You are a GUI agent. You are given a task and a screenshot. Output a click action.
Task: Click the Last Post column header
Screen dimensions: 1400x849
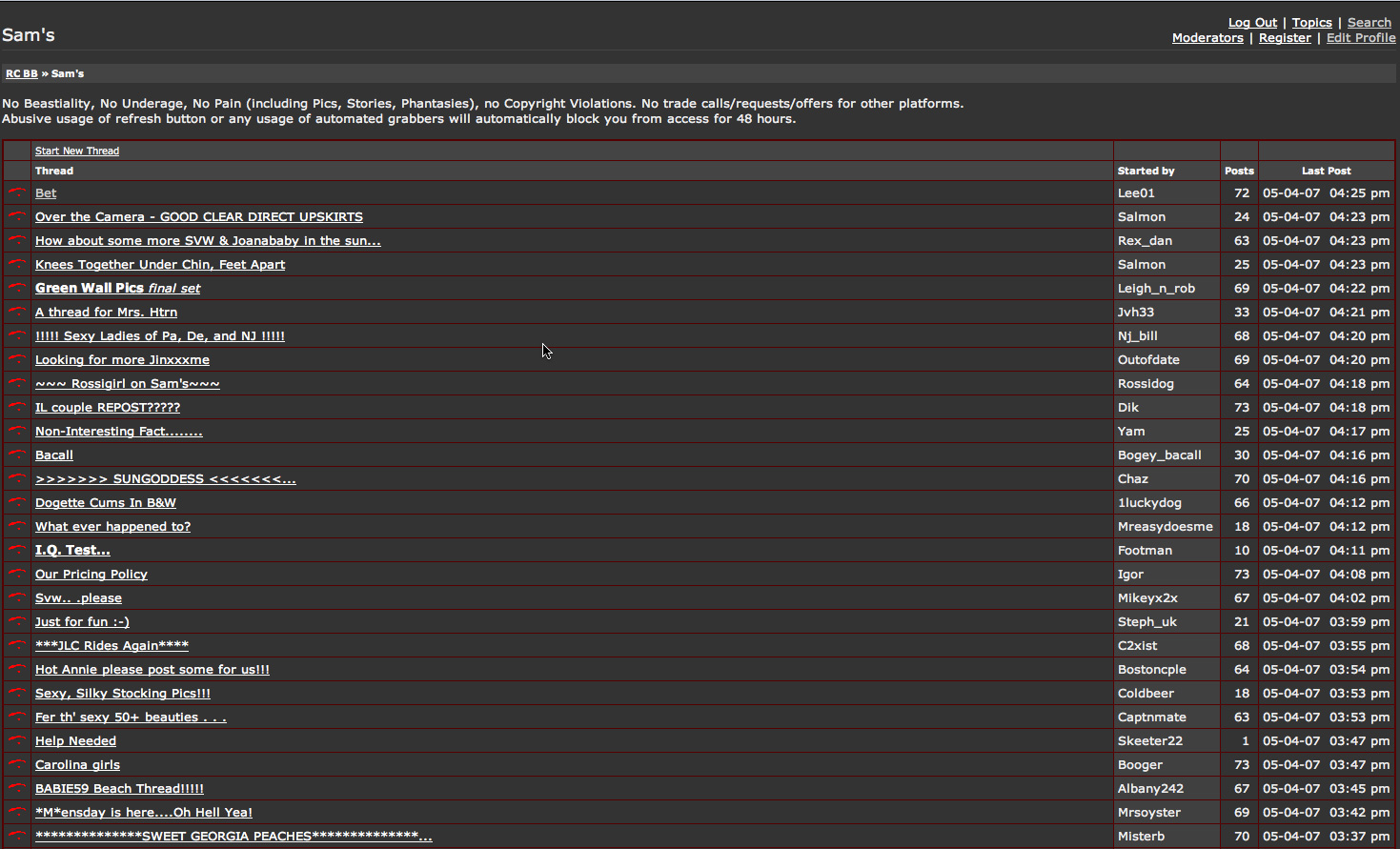click(1326, 171)
